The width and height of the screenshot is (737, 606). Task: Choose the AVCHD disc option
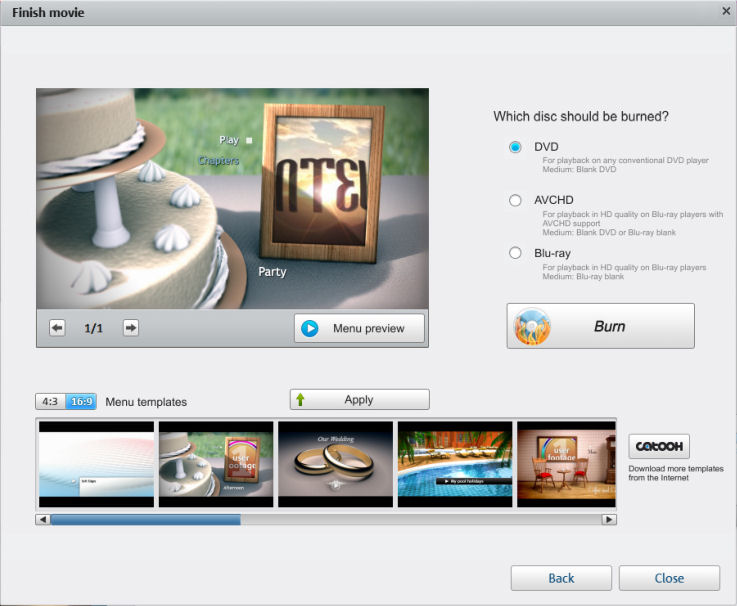(x=515, y=200)
